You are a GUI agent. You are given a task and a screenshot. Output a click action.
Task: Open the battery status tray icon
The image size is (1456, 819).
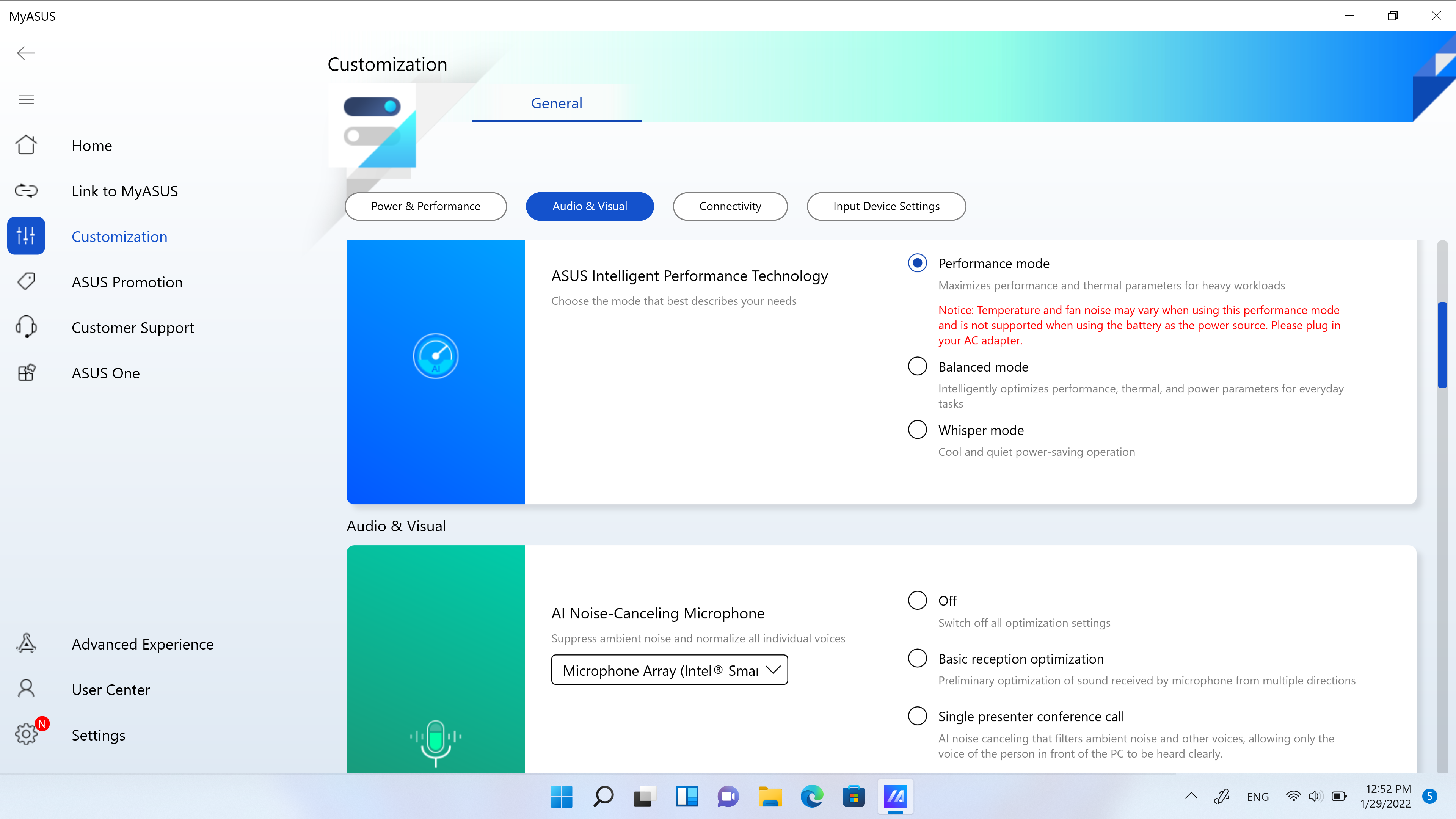coord(1338,796)
